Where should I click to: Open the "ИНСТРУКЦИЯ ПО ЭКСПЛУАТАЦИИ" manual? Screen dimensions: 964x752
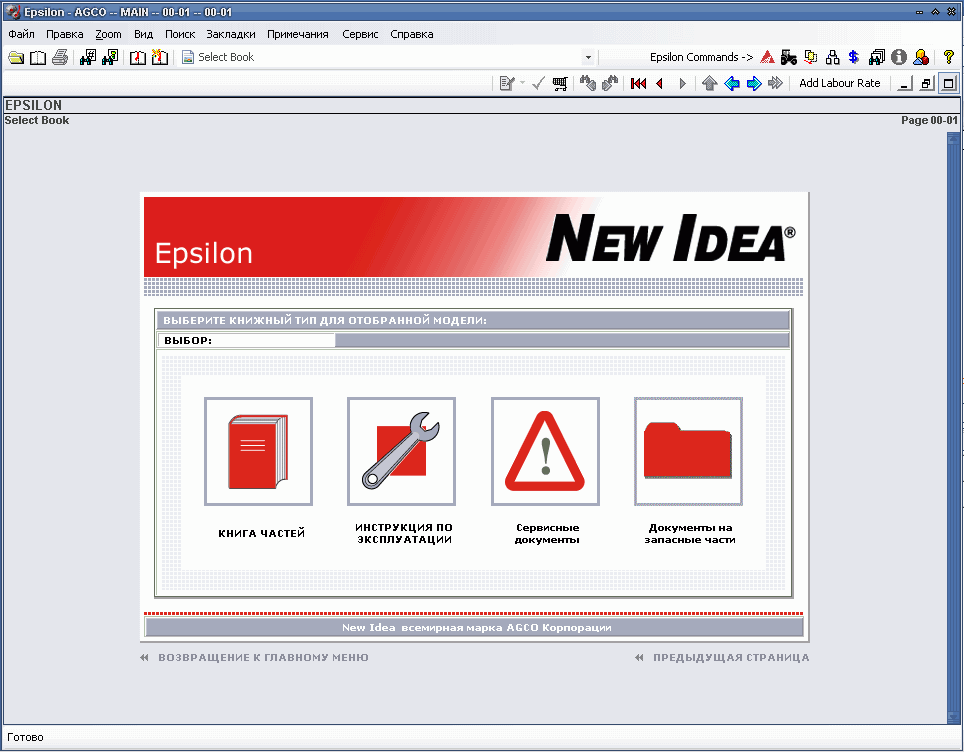401,451
